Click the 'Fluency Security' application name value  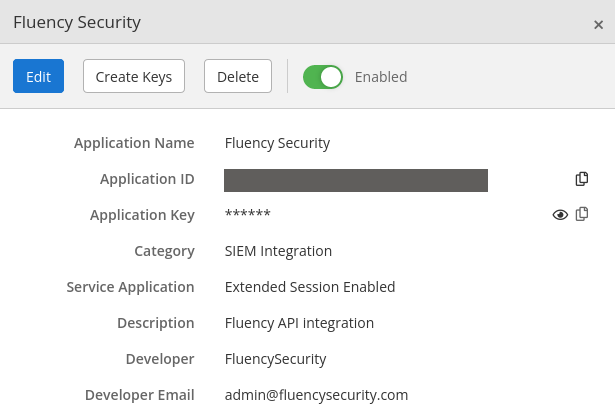tap(277, 143)
